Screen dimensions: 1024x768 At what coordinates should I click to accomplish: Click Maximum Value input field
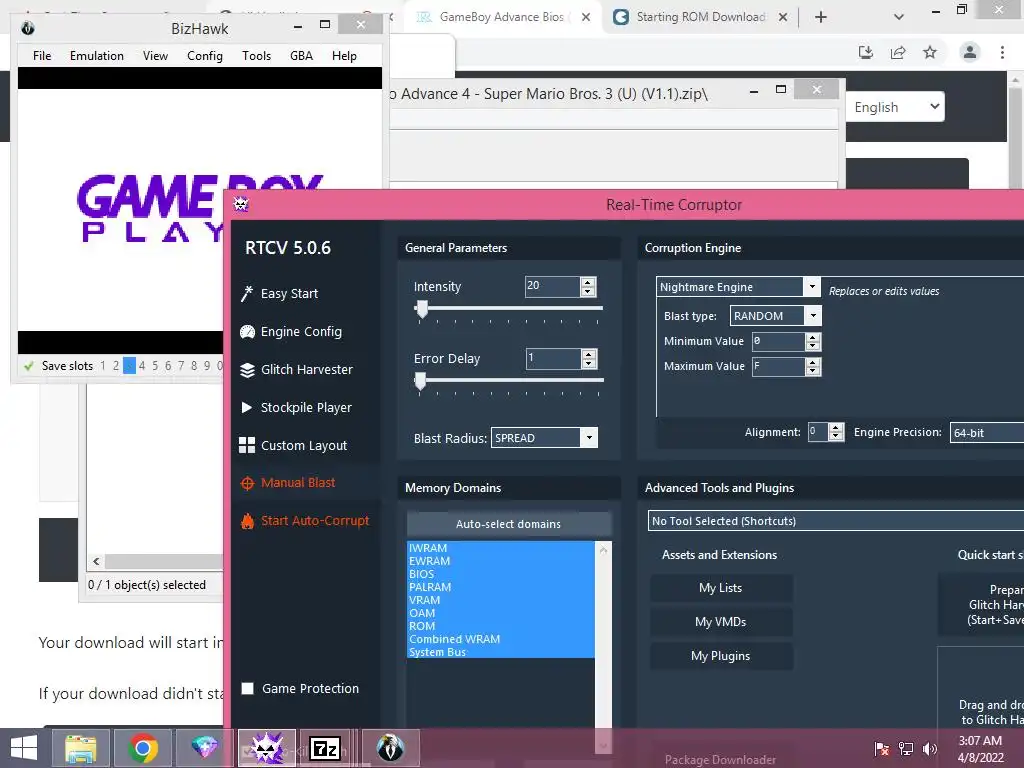pos(778,366)
